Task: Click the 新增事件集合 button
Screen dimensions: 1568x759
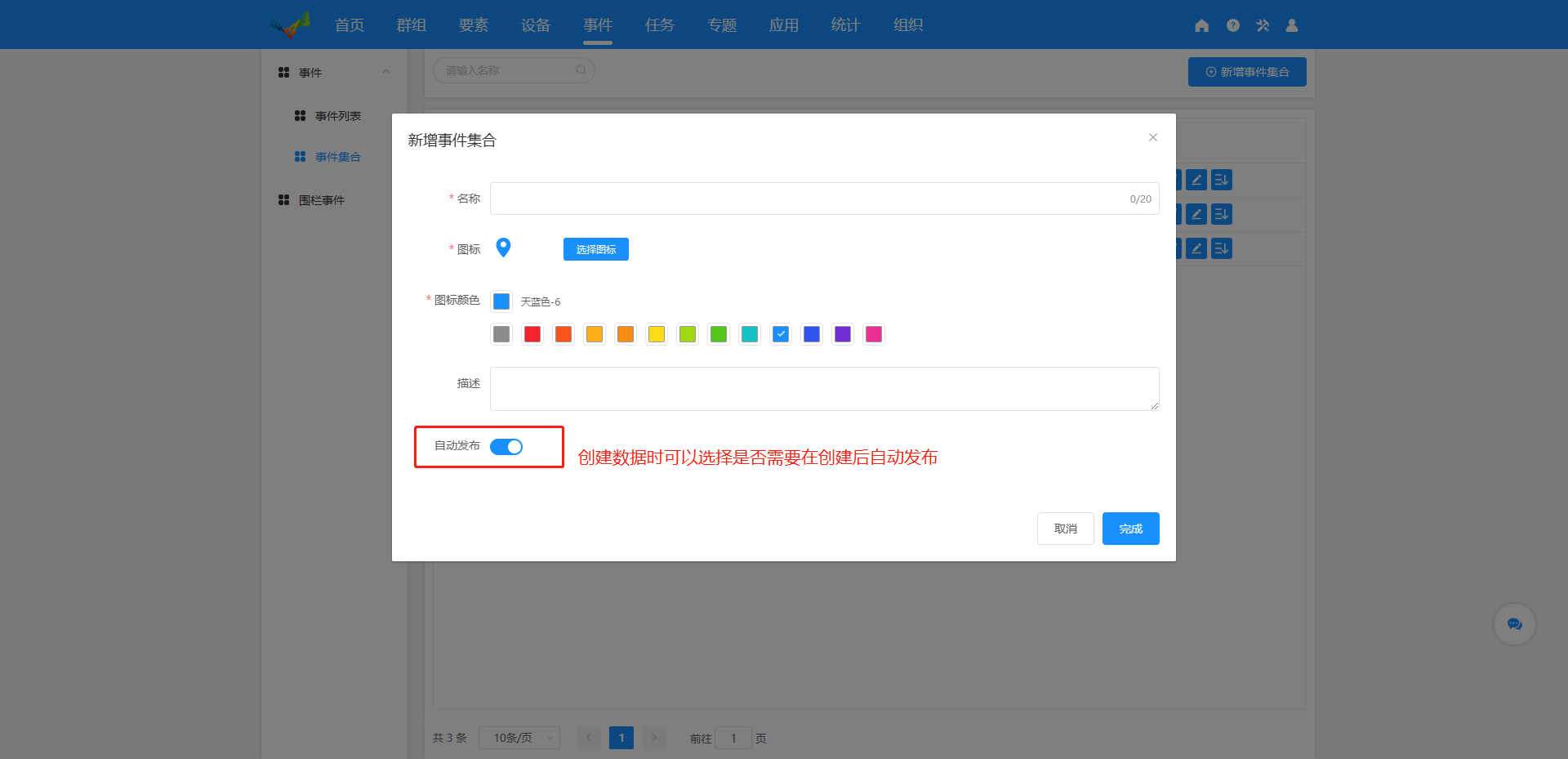Action: [1247, 72]
